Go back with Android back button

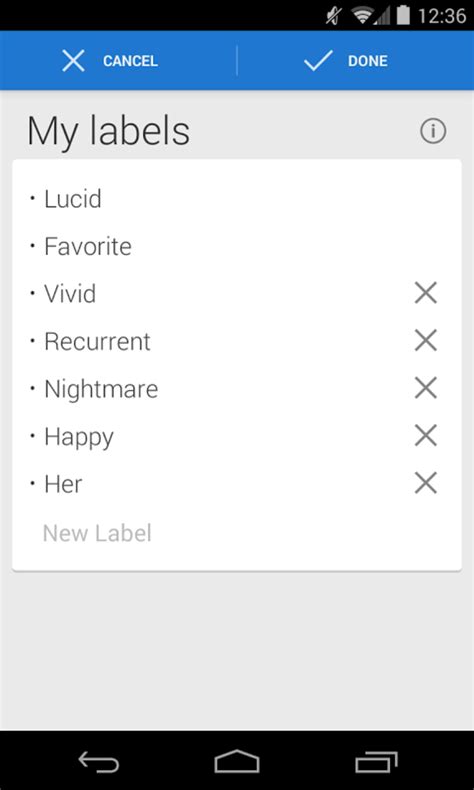click(99, 761)
